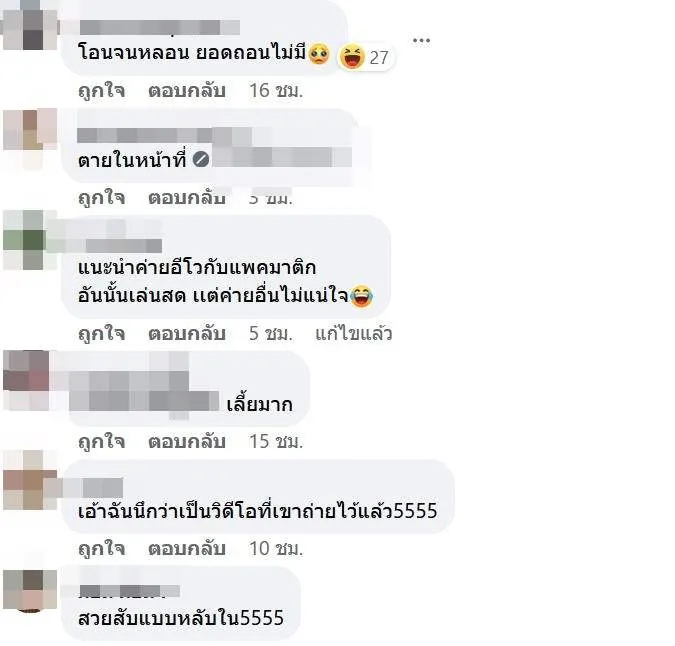Like the comment about วิดีโอที่เขาถ่ายไว้แล้ว
This screenshot has height=646, width=675.
click(x=102, y=548)
